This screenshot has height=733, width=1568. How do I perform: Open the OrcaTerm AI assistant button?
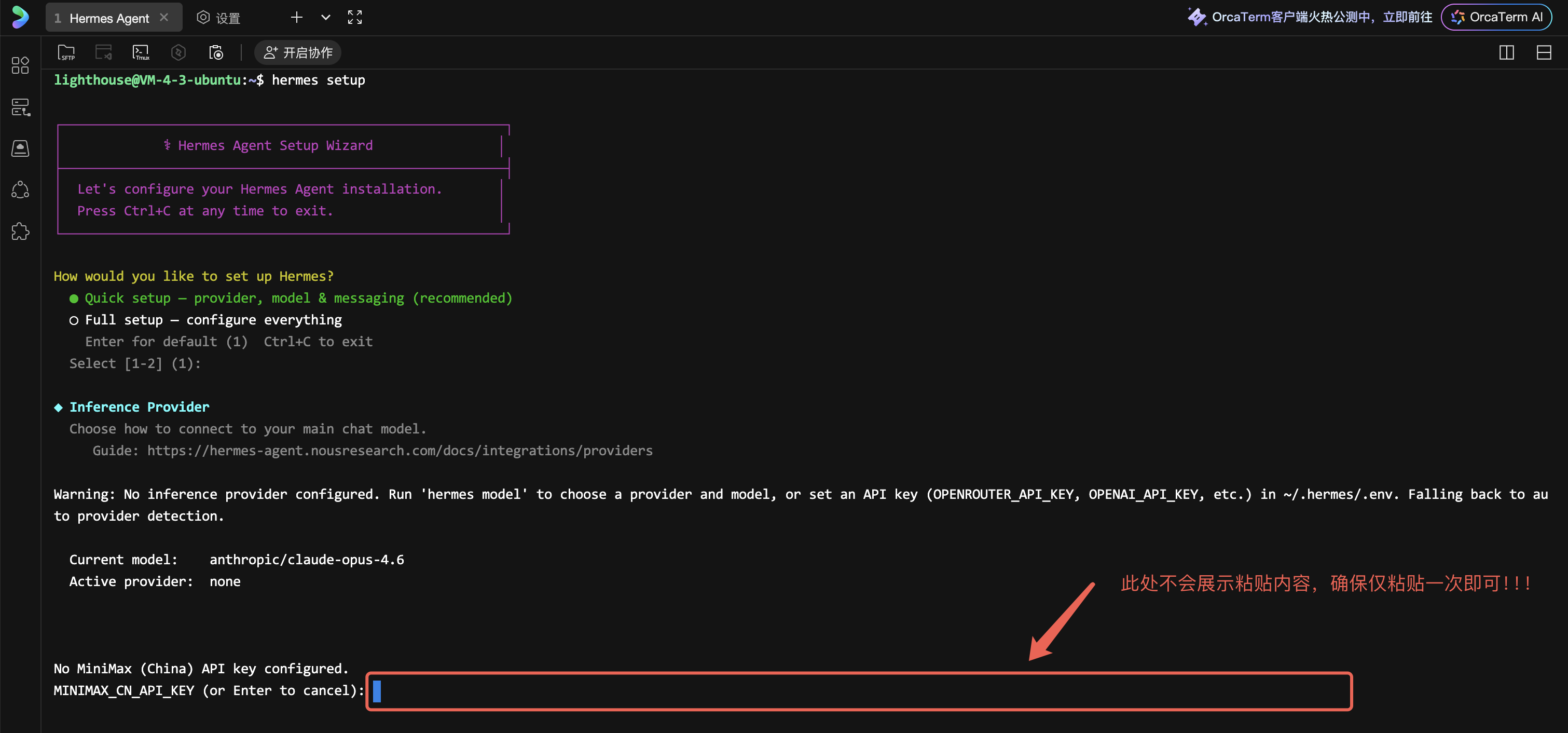[x=1497, y=17]
